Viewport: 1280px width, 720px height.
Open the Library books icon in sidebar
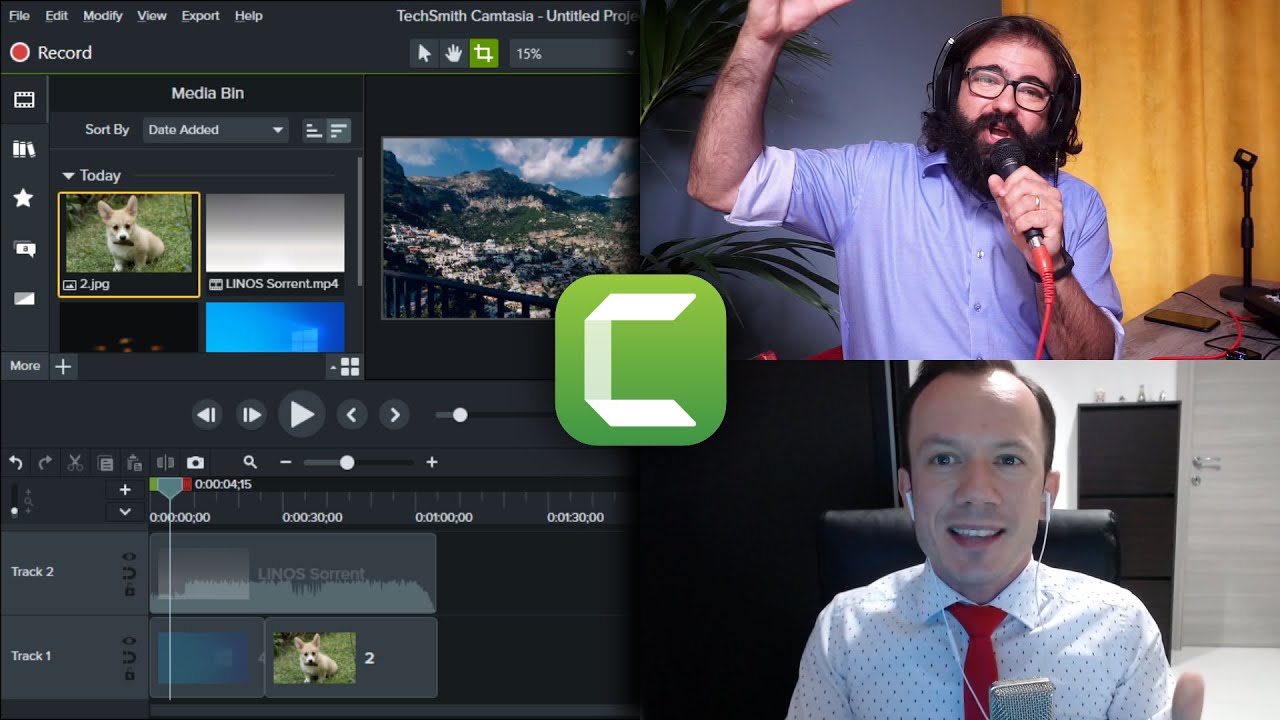pos(24,149)
